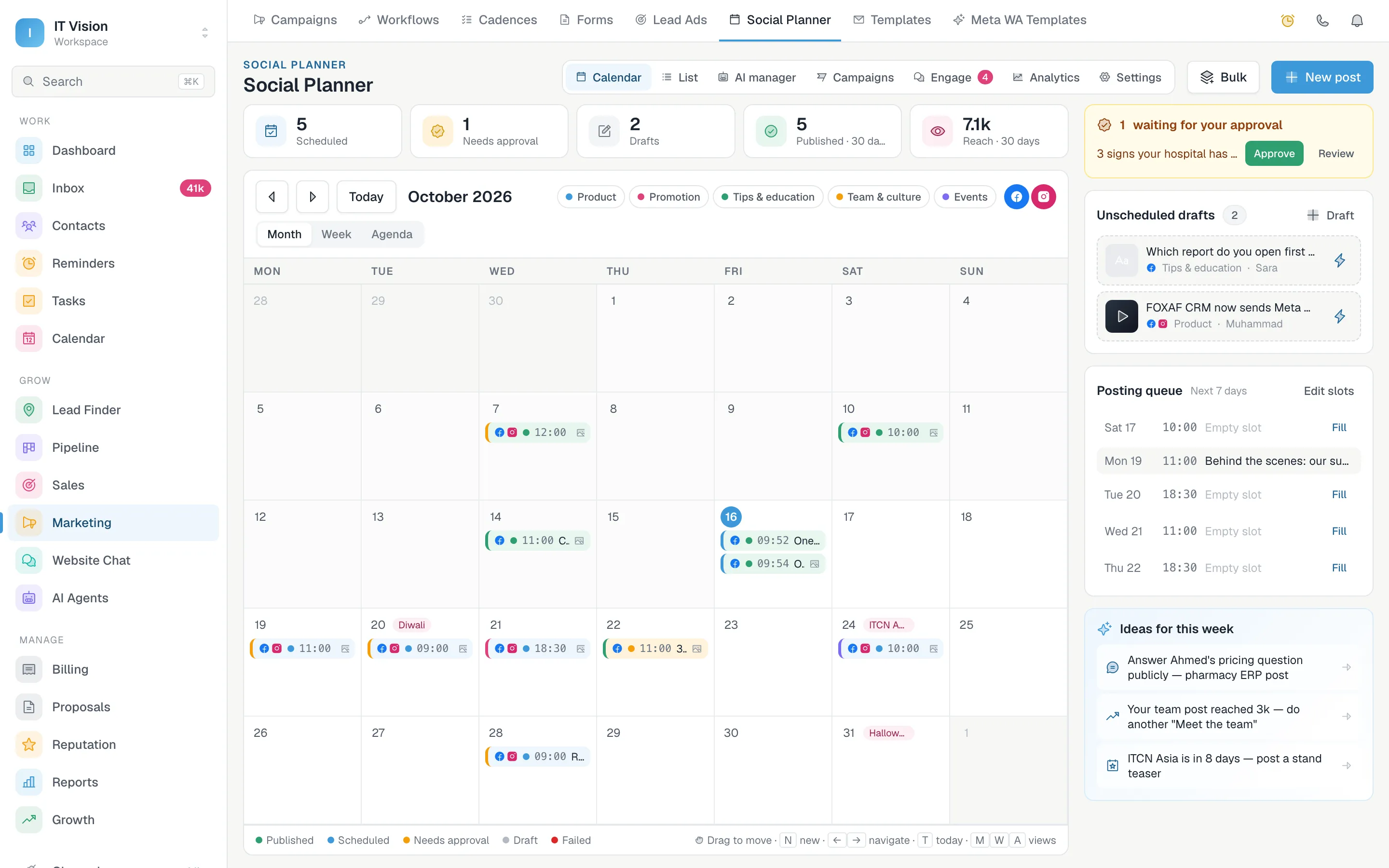Open Proposals in the sidebar
This screenshot has width=1389, height=868.
pyautogui.click(x=114, y=707)
